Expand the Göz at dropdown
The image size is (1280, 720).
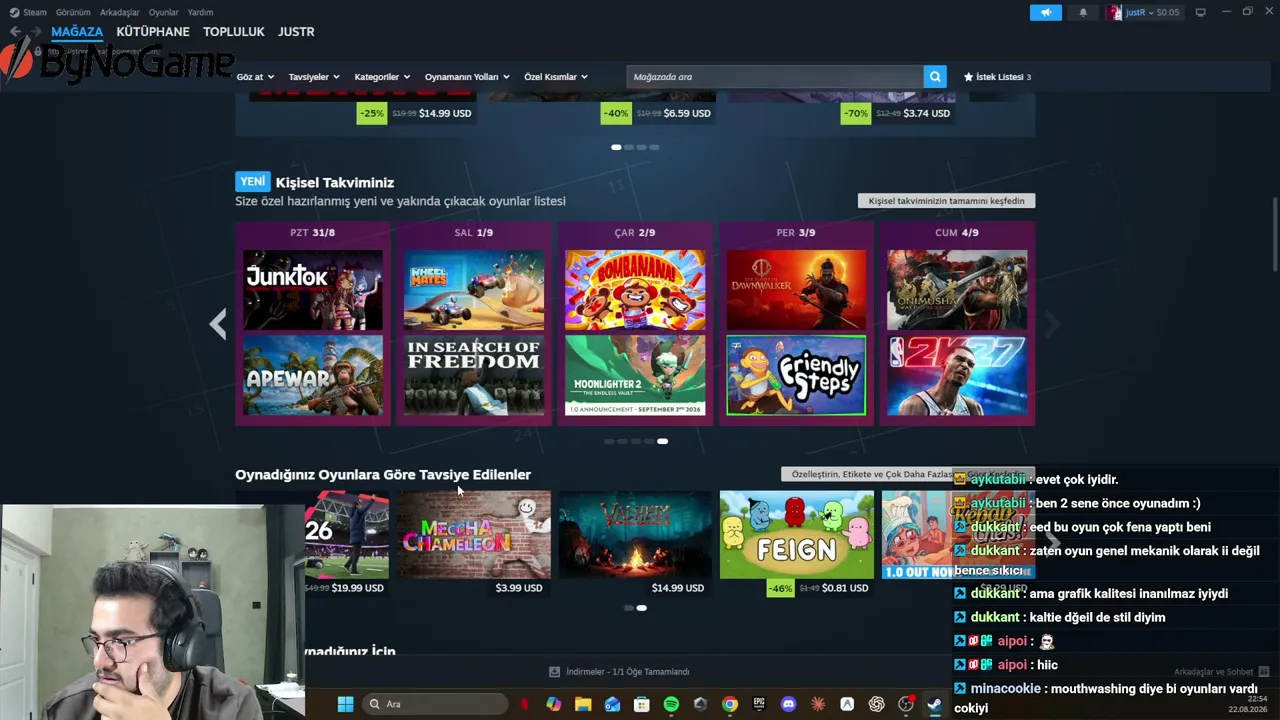click(x=257, y=77)
